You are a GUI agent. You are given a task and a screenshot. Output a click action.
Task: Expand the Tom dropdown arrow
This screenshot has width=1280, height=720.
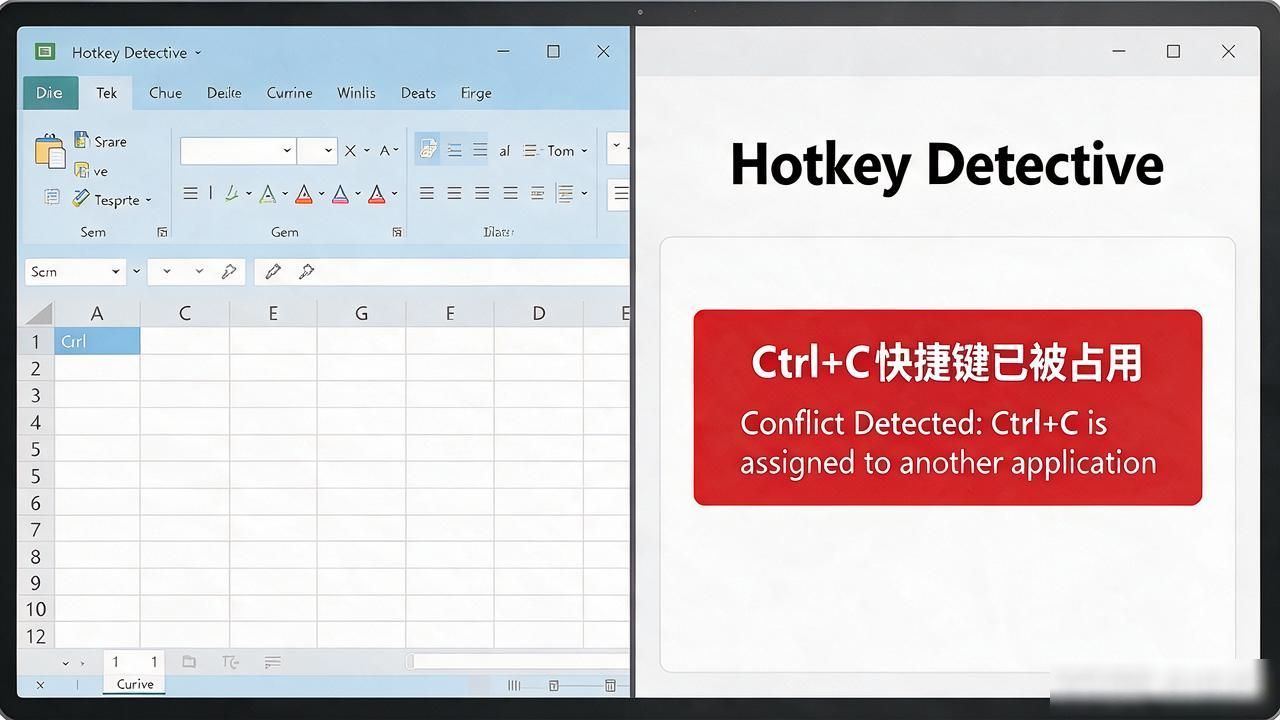coord(584,151)
